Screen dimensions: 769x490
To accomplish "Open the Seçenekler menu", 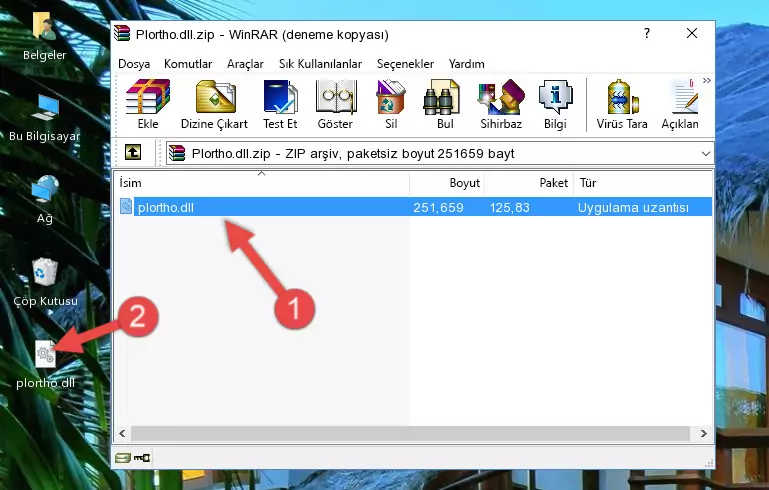I will point(405,64).
